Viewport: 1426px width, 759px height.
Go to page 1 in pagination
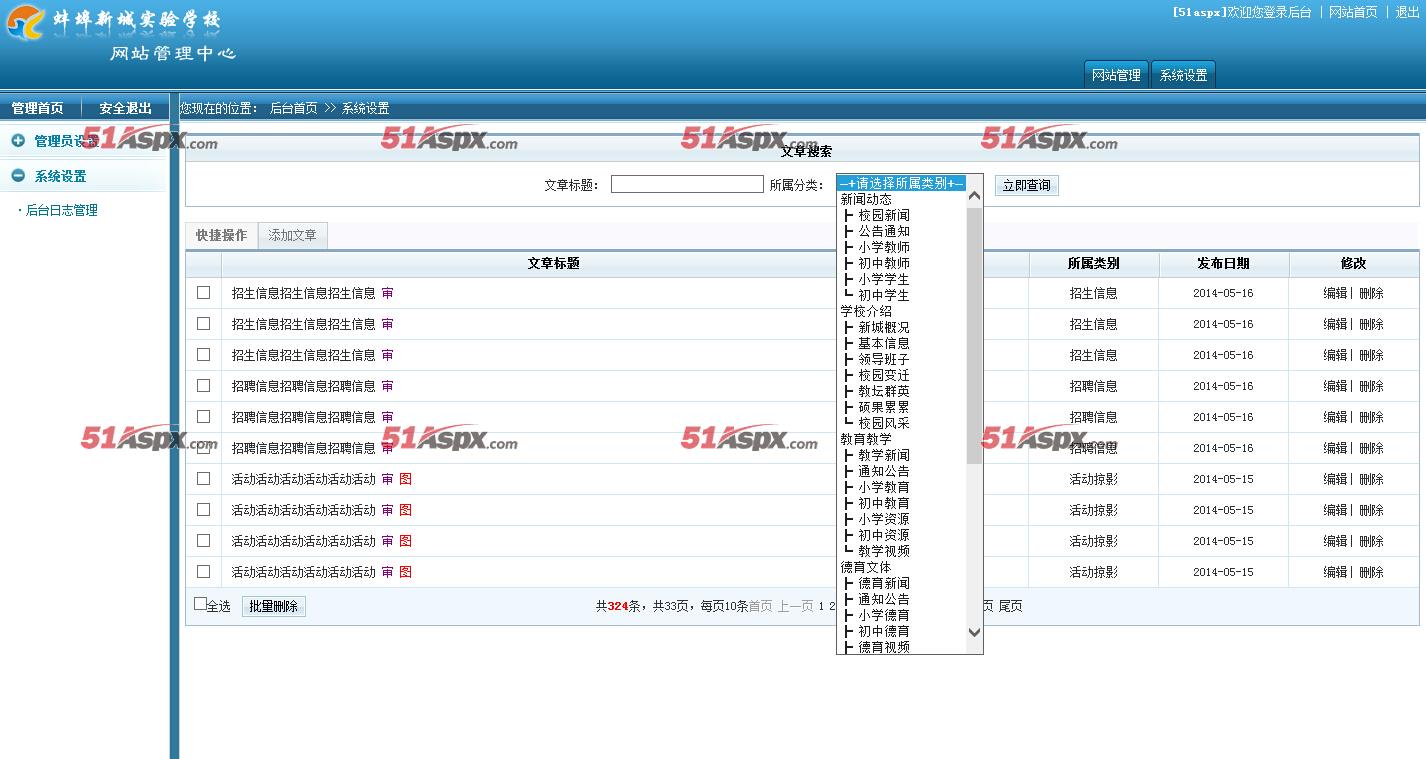[x=821, y=606]
